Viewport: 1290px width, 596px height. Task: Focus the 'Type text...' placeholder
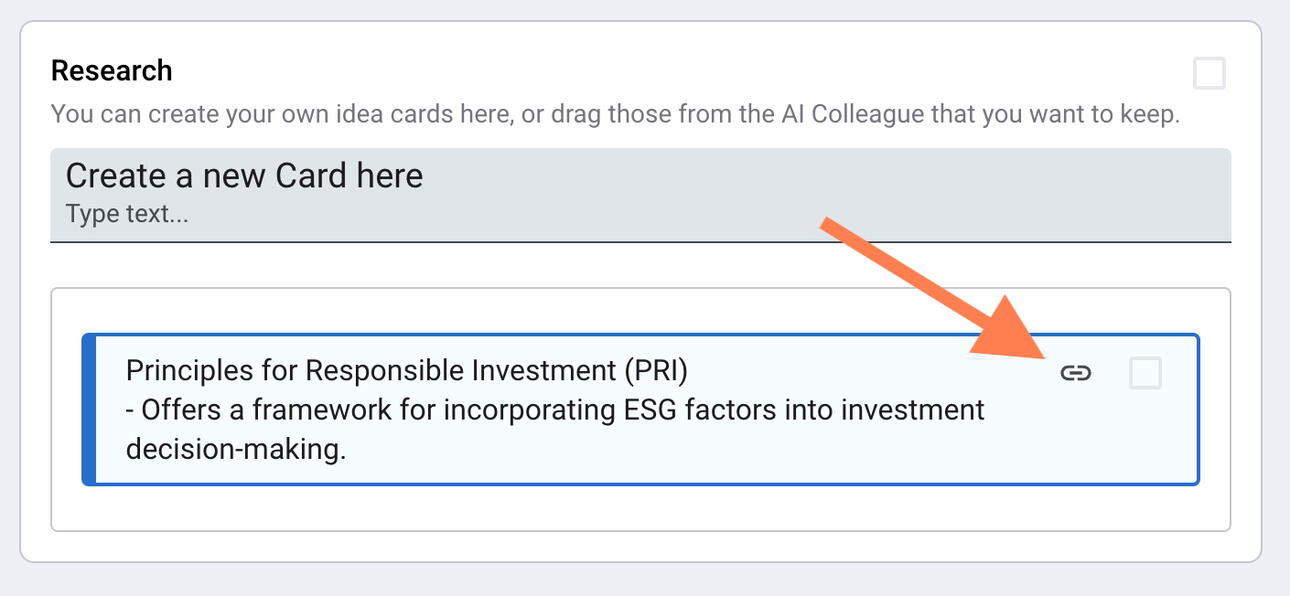[x=127, y=214]
